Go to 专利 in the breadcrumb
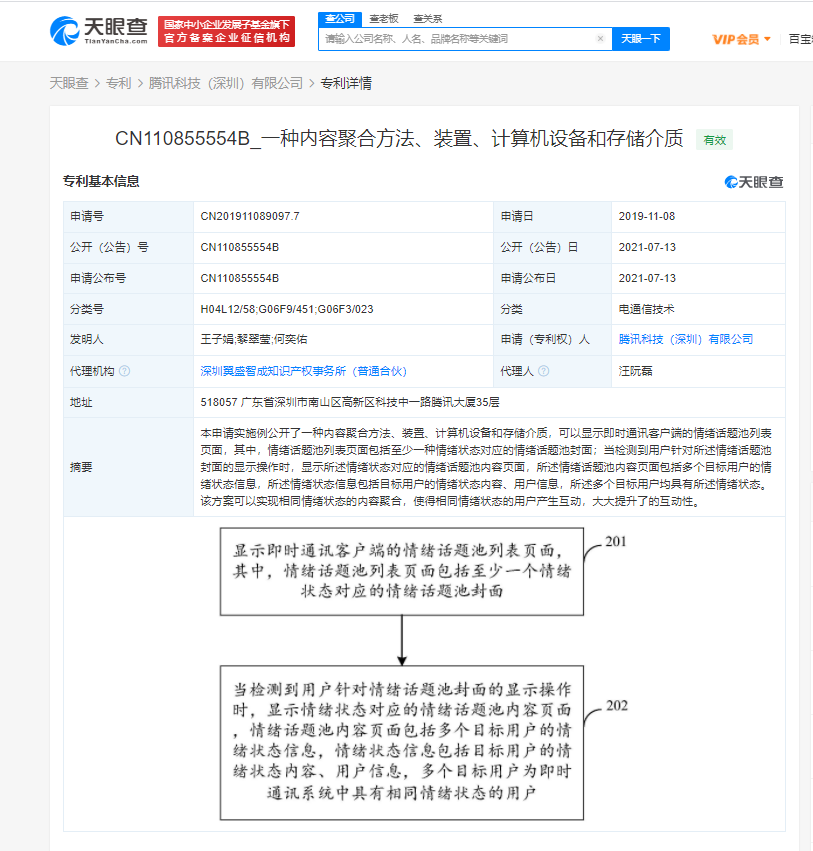 118,83
